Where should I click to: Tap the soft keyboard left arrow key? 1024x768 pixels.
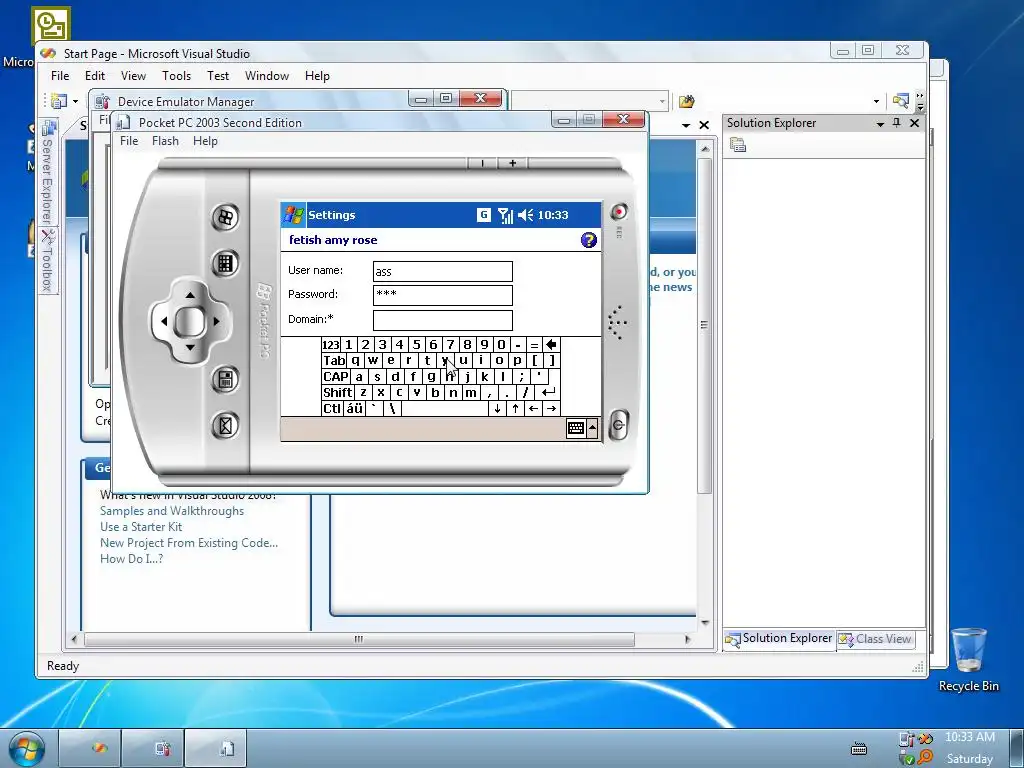point(534,409)
